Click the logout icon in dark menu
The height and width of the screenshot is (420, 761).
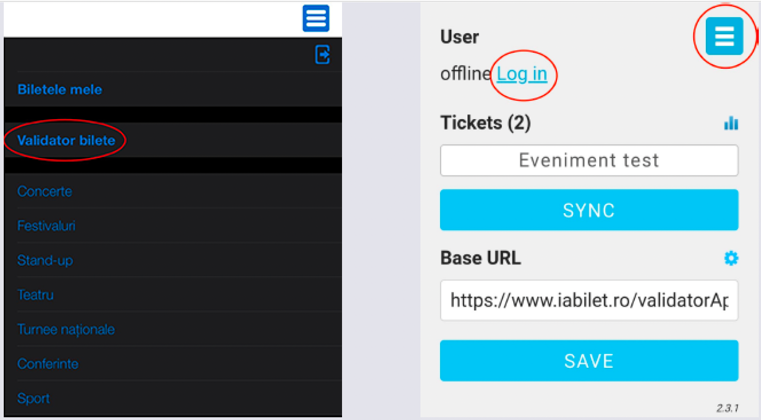coord(322,55)
